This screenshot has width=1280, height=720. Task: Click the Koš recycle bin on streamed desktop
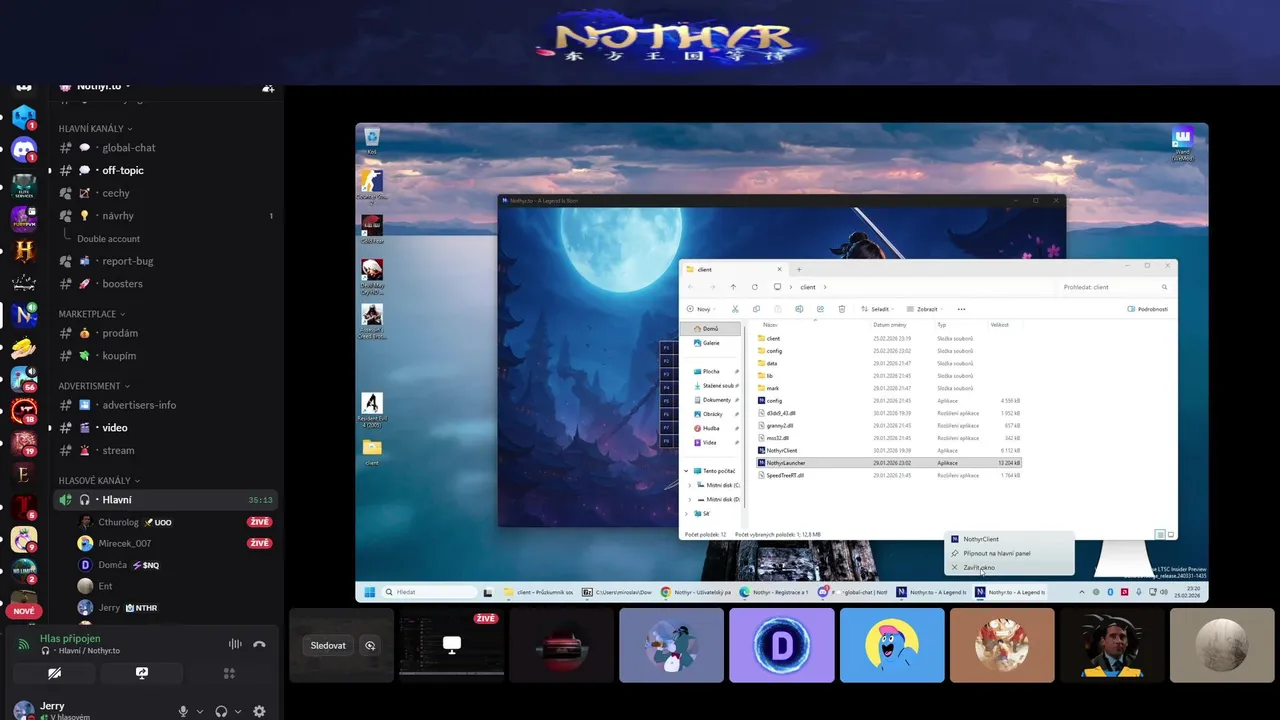(372, 139)
